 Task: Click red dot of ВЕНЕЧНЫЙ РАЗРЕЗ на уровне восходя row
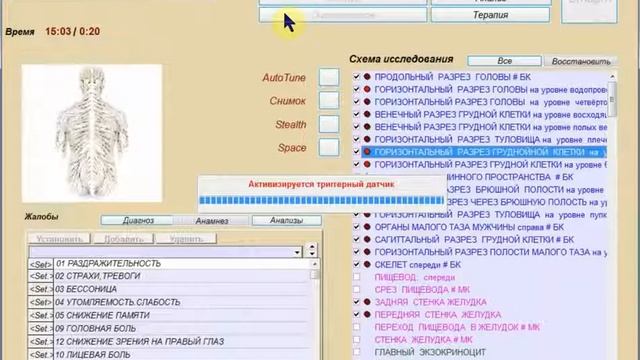click(x=367, y=114)
